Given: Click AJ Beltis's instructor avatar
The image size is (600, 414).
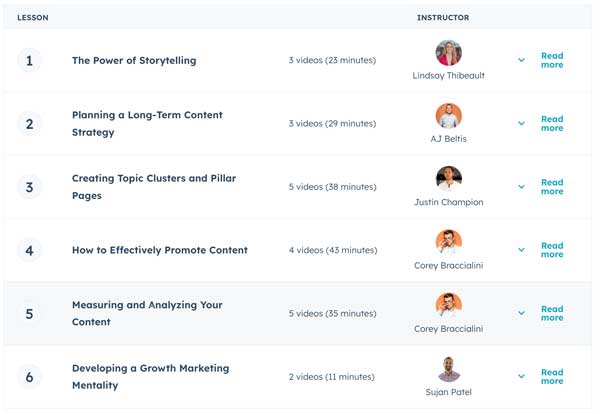Looking at the screenshot, I should pos(449,116).
